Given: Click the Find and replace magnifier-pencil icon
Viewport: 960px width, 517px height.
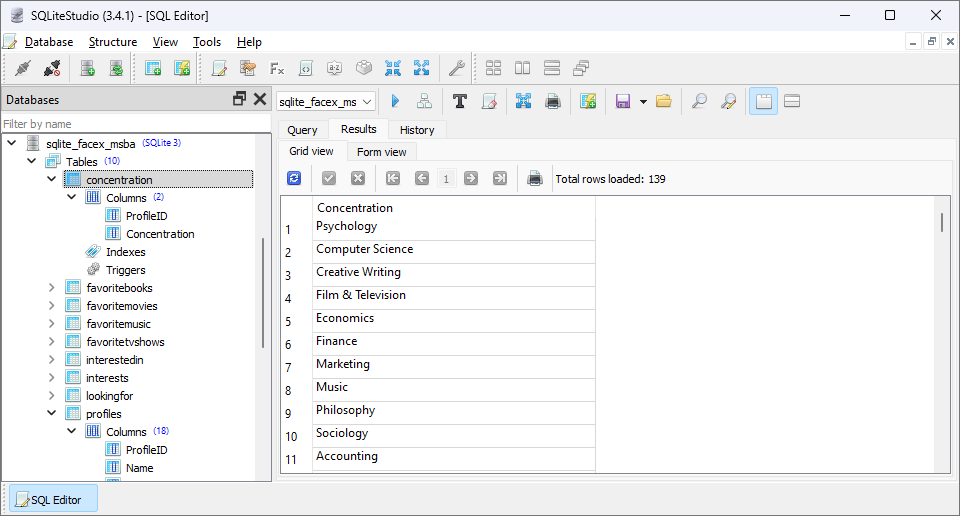Looking at the screenshot, I should pos(728,101).
